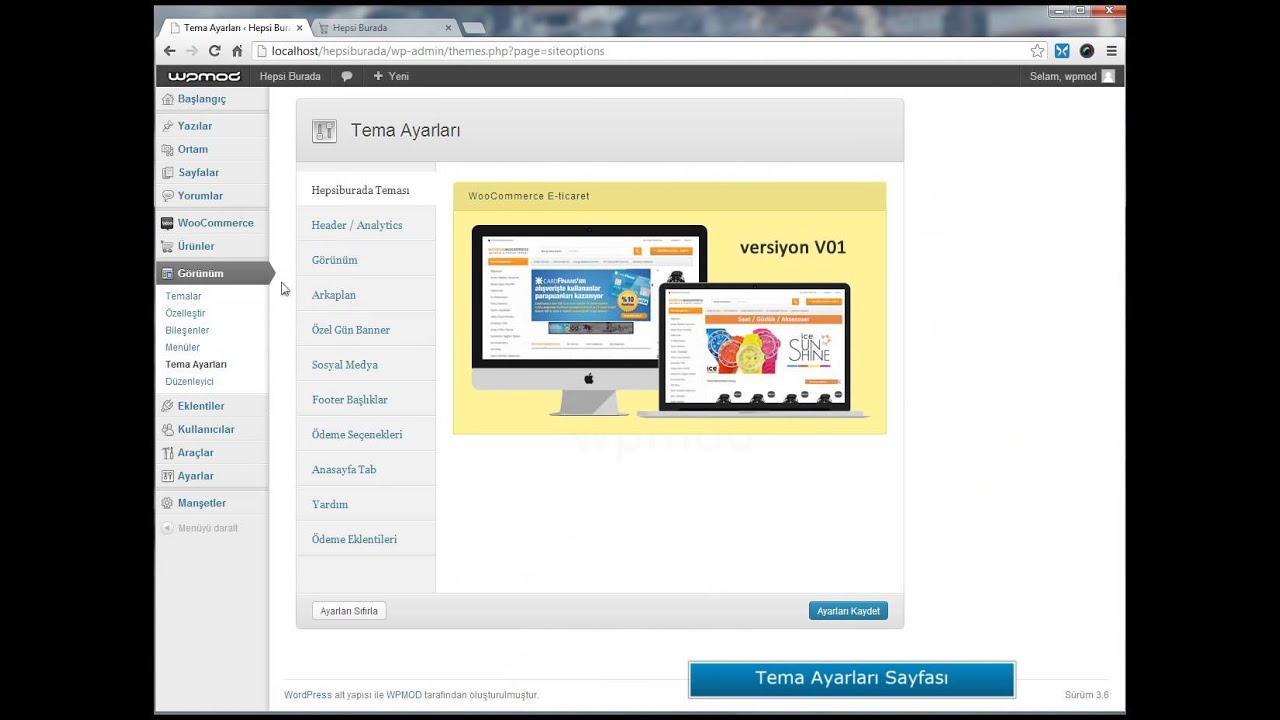Click the Yorumlar comment icon in sidebar
1280x720 pixels.
(x=168, y=196)
